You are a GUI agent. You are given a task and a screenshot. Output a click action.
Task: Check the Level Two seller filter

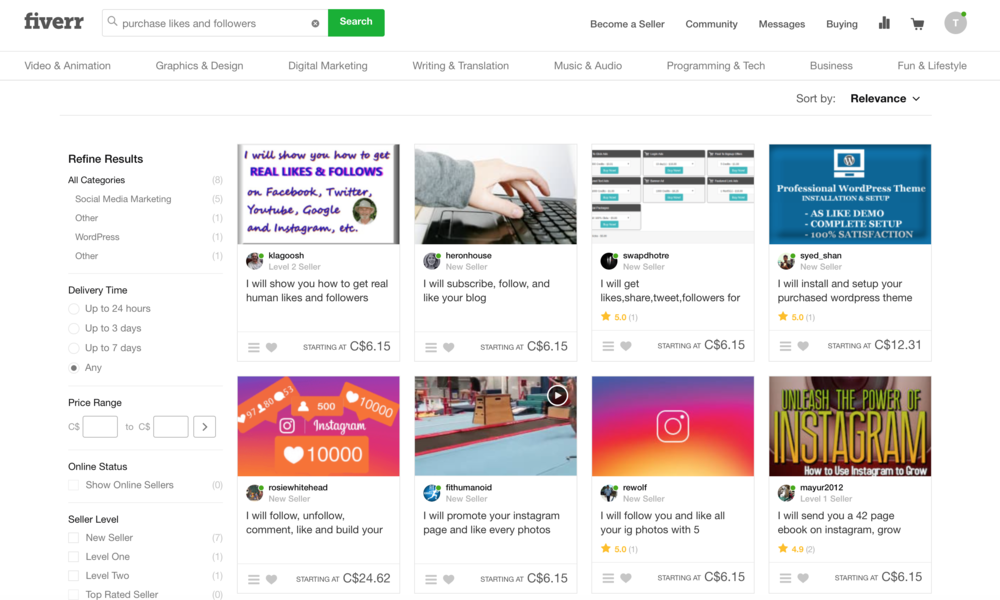(74, 576)
